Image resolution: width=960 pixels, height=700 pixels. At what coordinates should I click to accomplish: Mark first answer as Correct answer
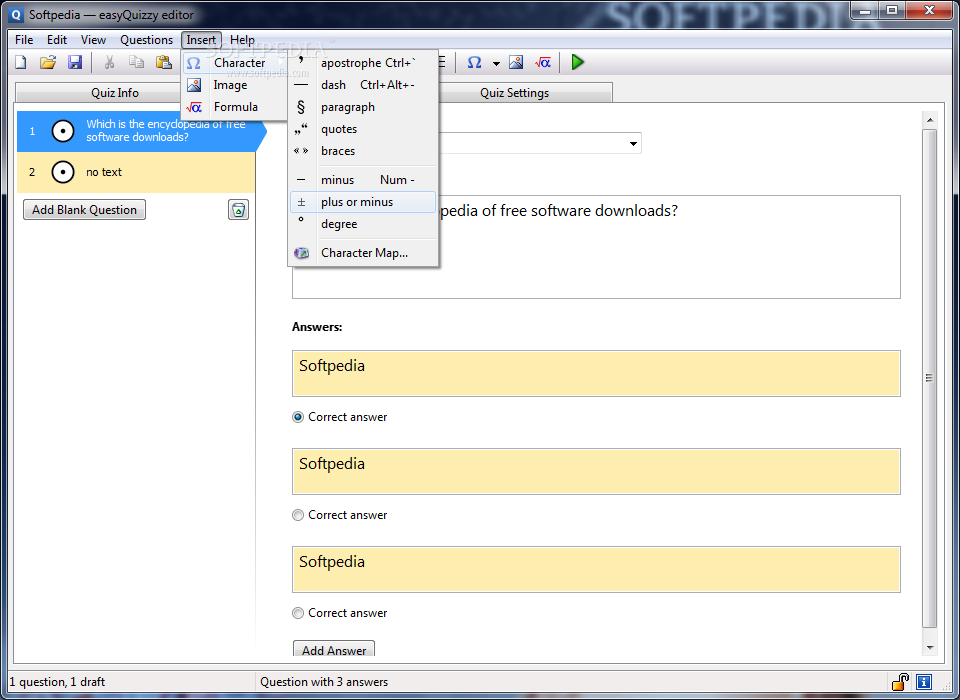340,417
